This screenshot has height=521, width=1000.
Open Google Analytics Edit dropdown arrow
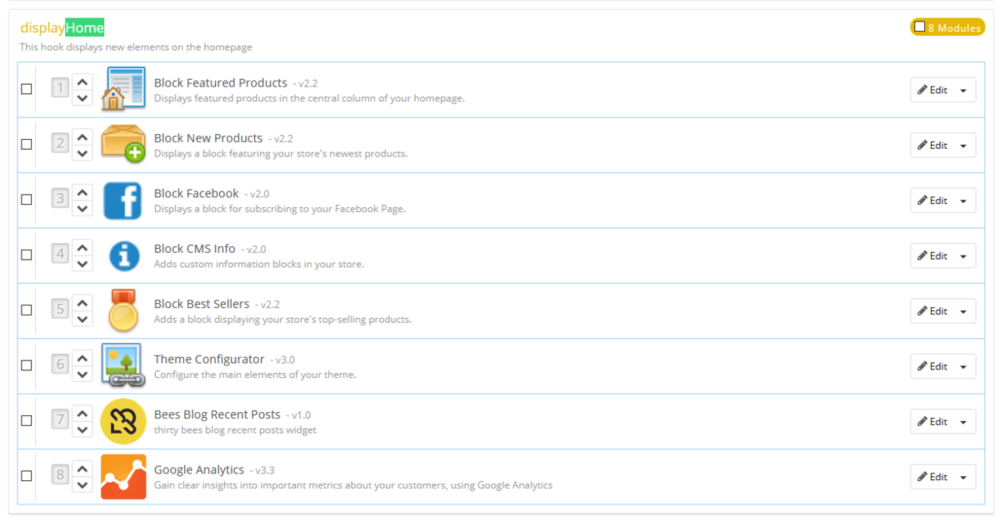click(963, 477)
